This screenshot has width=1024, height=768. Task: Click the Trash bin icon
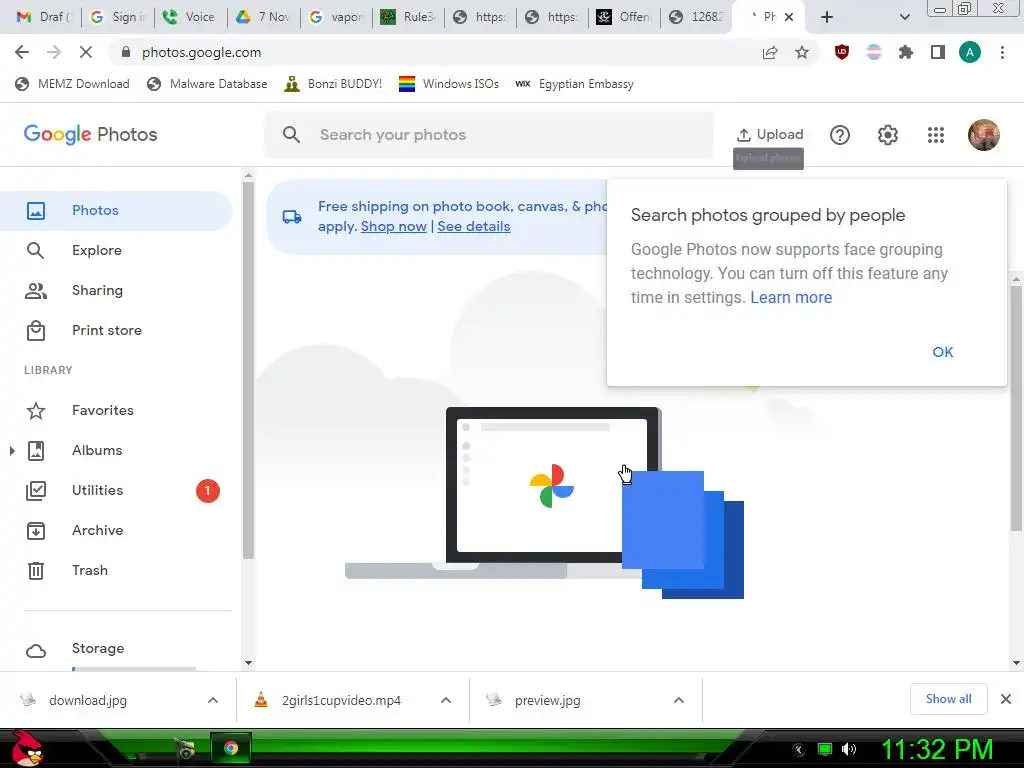(35, 571)
